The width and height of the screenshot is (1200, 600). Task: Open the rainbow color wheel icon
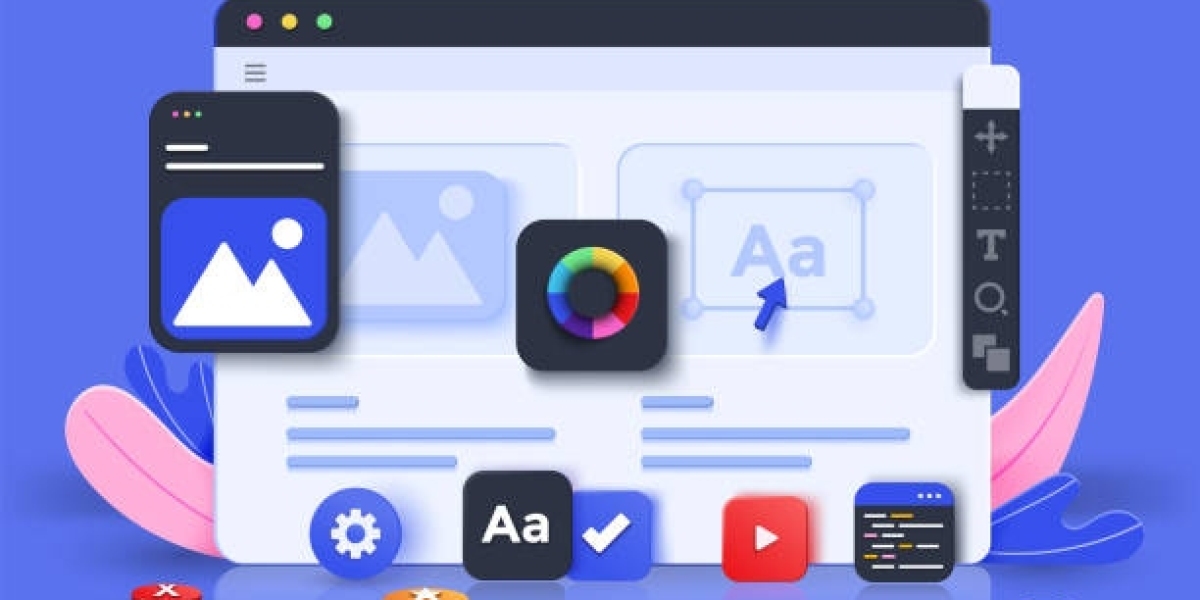tap(592, 294)
